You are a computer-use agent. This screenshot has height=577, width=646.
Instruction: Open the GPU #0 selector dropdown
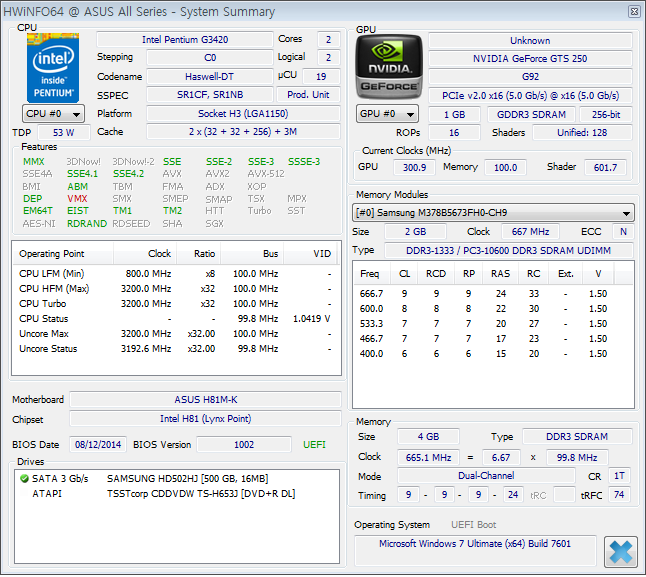point(388,114)
